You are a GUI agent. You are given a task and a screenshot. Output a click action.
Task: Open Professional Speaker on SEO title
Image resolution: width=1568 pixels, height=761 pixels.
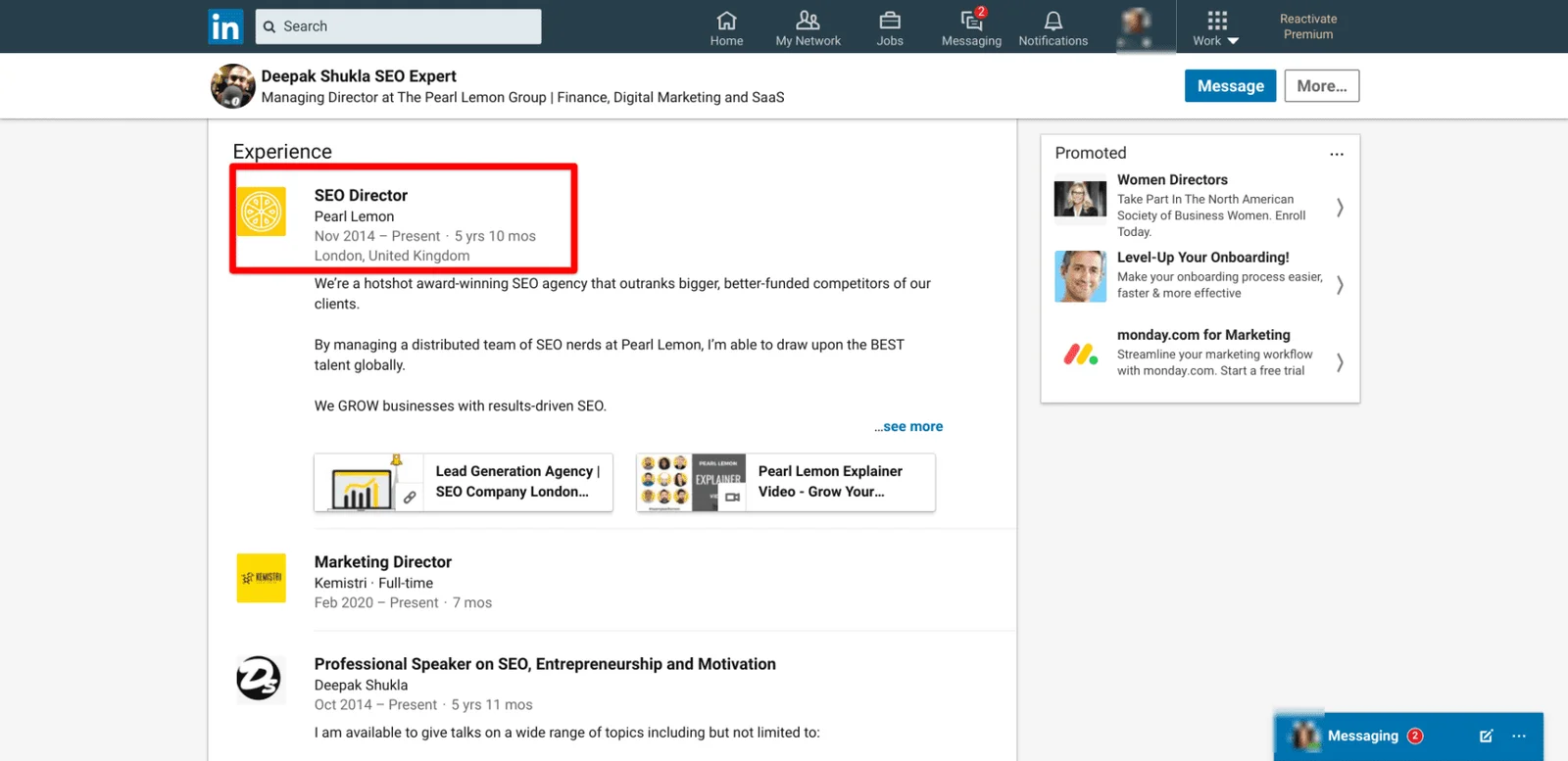pyautogui.click(x=545, y=663)
